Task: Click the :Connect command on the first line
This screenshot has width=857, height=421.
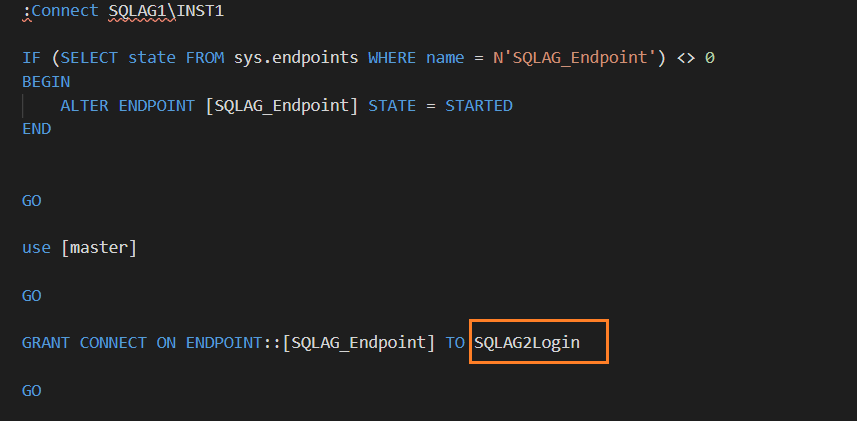Action: [x=60, y=11]
